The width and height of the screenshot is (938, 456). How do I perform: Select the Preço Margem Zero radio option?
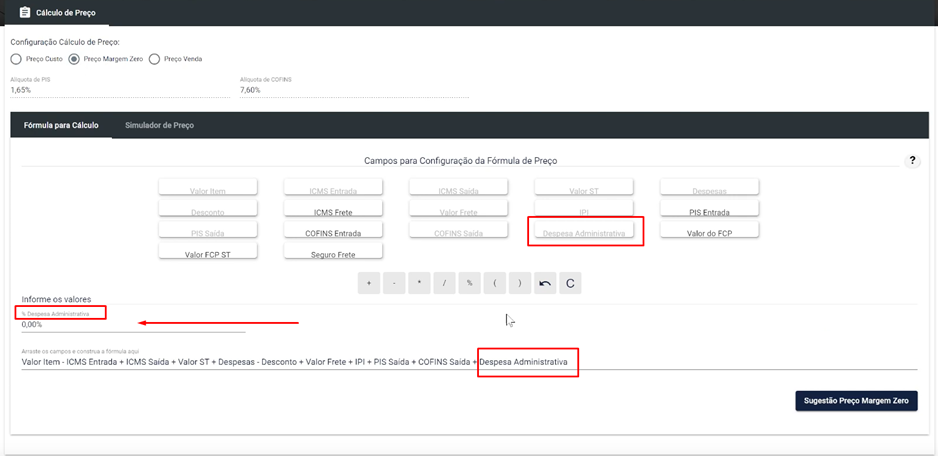pyautogui.click(x=75, y=59)
